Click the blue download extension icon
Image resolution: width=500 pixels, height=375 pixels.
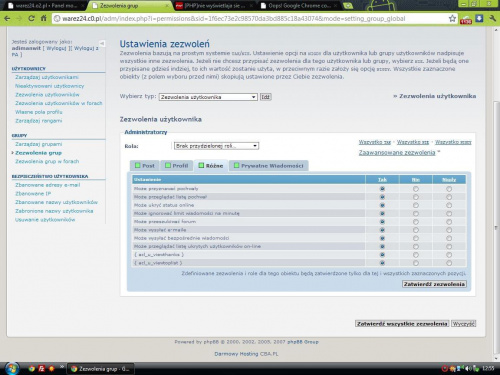[479, 18]
